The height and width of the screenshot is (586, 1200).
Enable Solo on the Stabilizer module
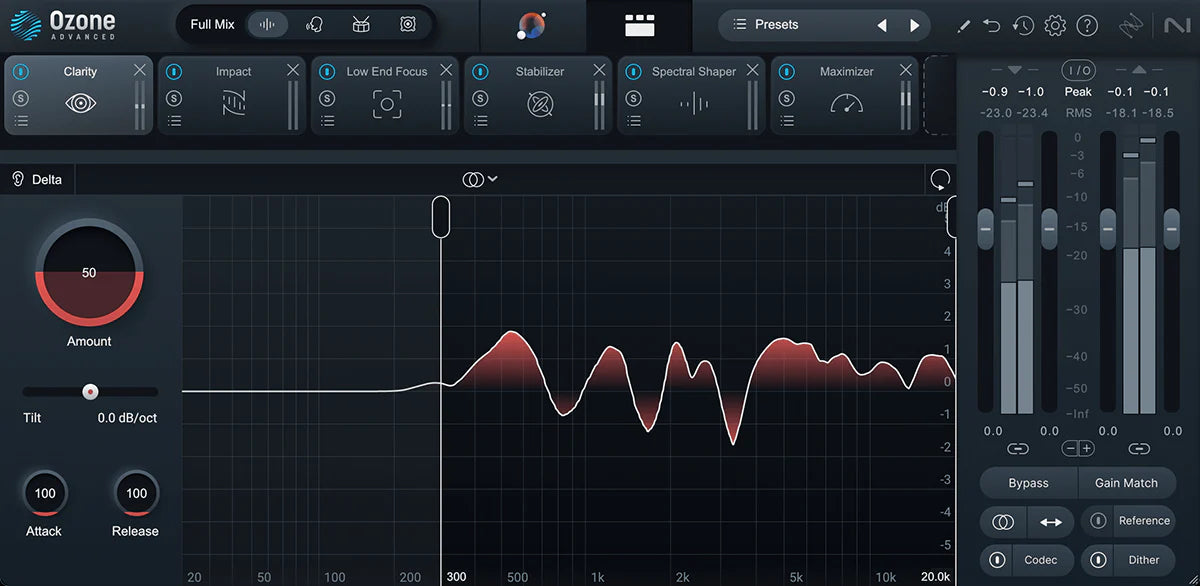(480, 98)
